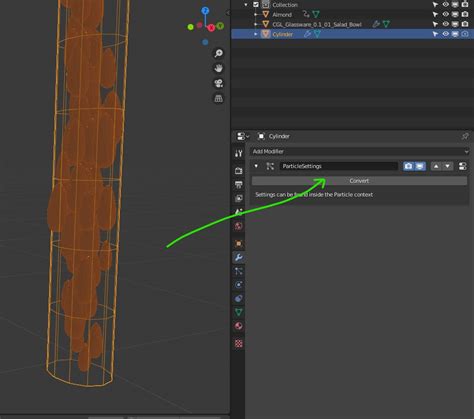Click the Cylinder name in properties header

pyautogui.click(x=279, y=136)
